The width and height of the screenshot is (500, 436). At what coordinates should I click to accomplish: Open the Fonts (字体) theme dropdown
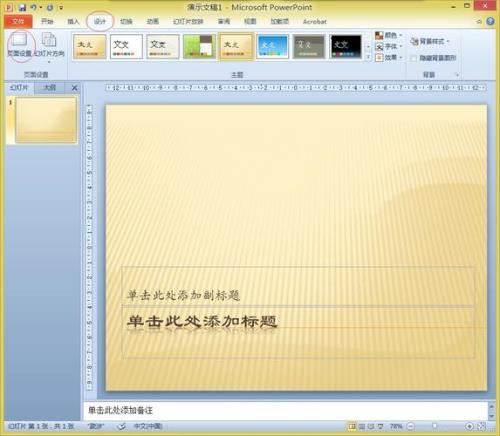[x=389, y=46]
